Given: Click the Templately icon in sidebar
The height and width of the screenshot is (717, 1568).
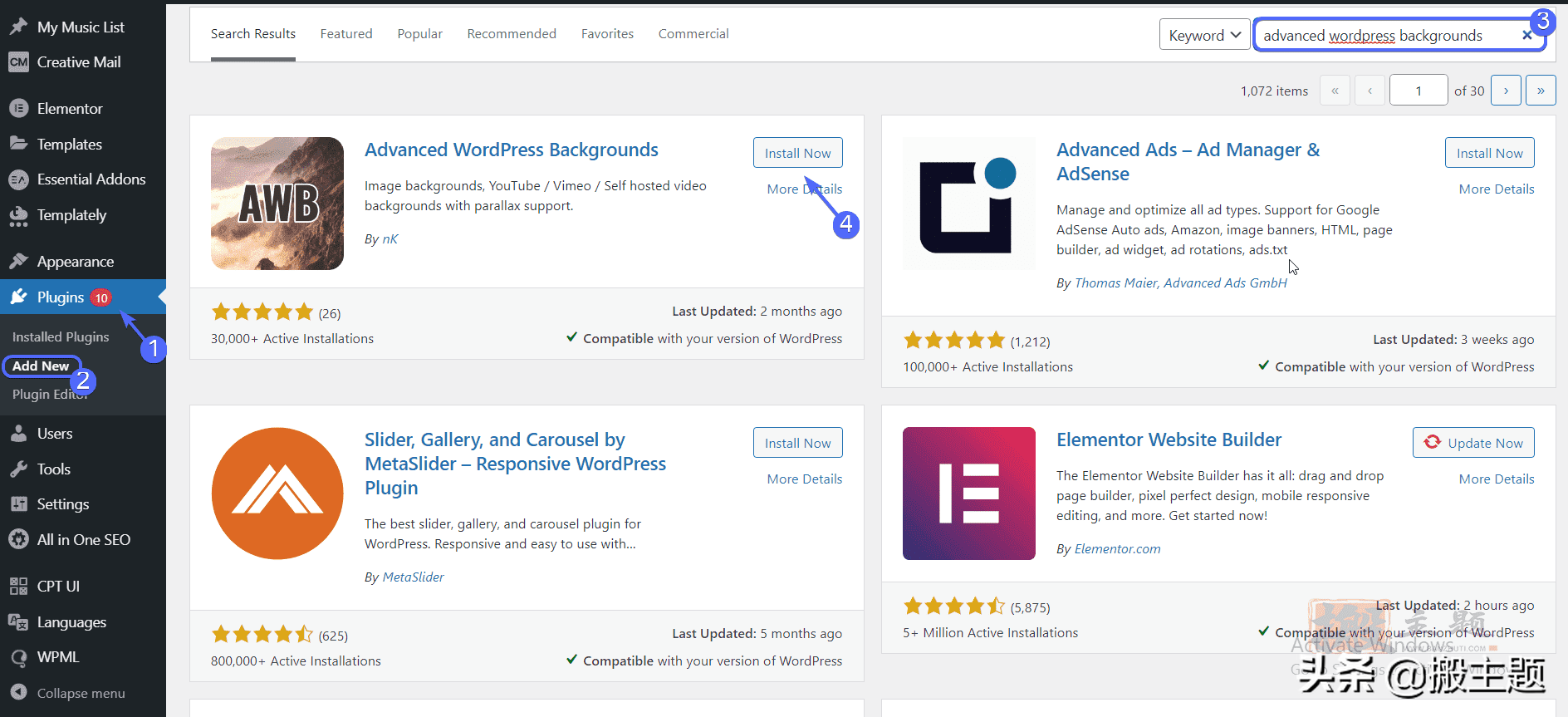Looking at the screenshot, I should pos(18,215).
